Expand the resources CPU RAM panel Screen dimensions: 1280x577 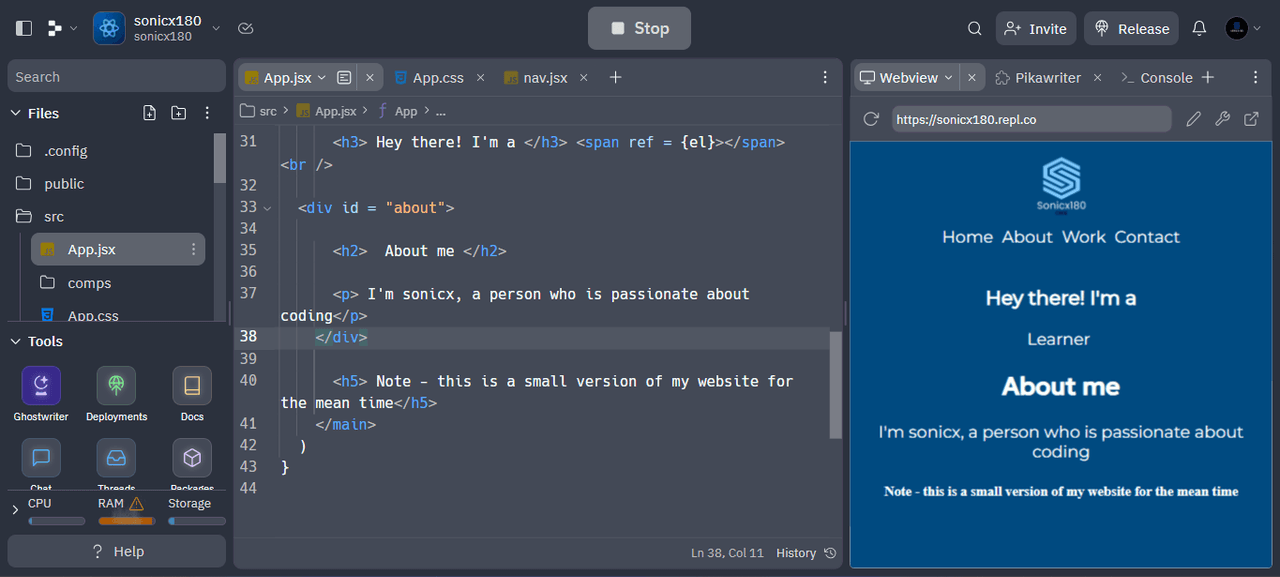[x=15, y=510]
